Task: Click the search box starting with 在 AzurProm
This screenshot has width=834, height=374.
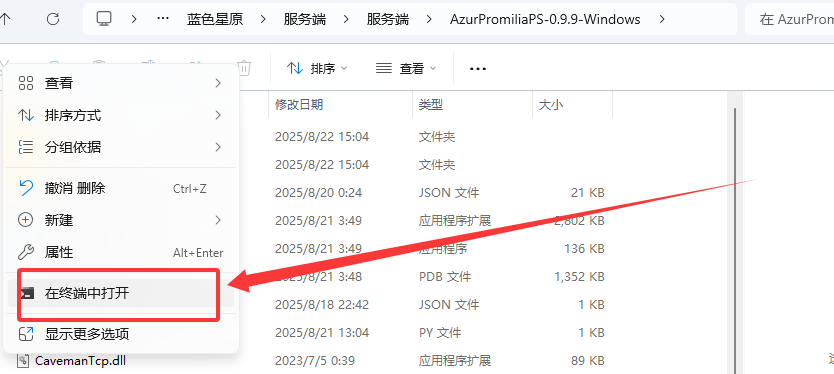Action: click(x=789, y=20)
